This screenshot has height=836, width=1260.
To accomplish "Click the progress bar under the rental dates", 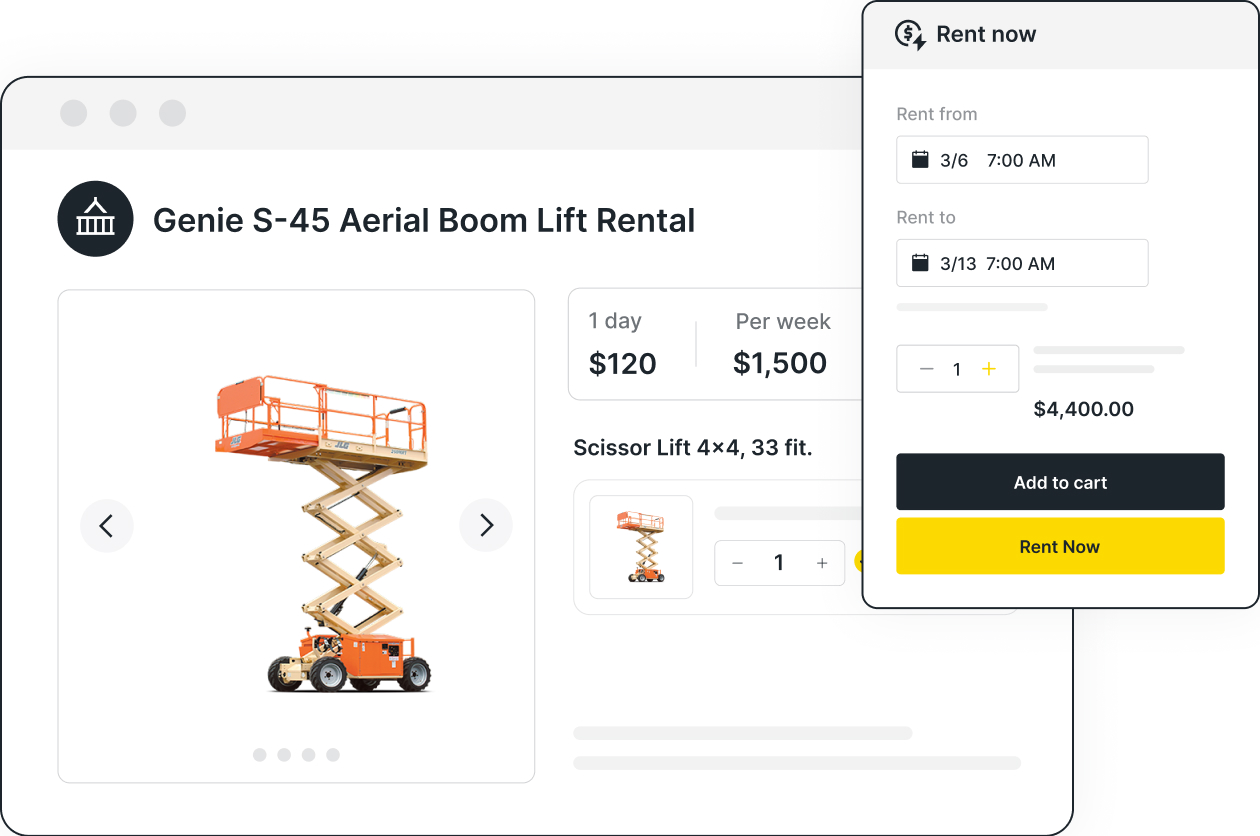I will 971,307.
